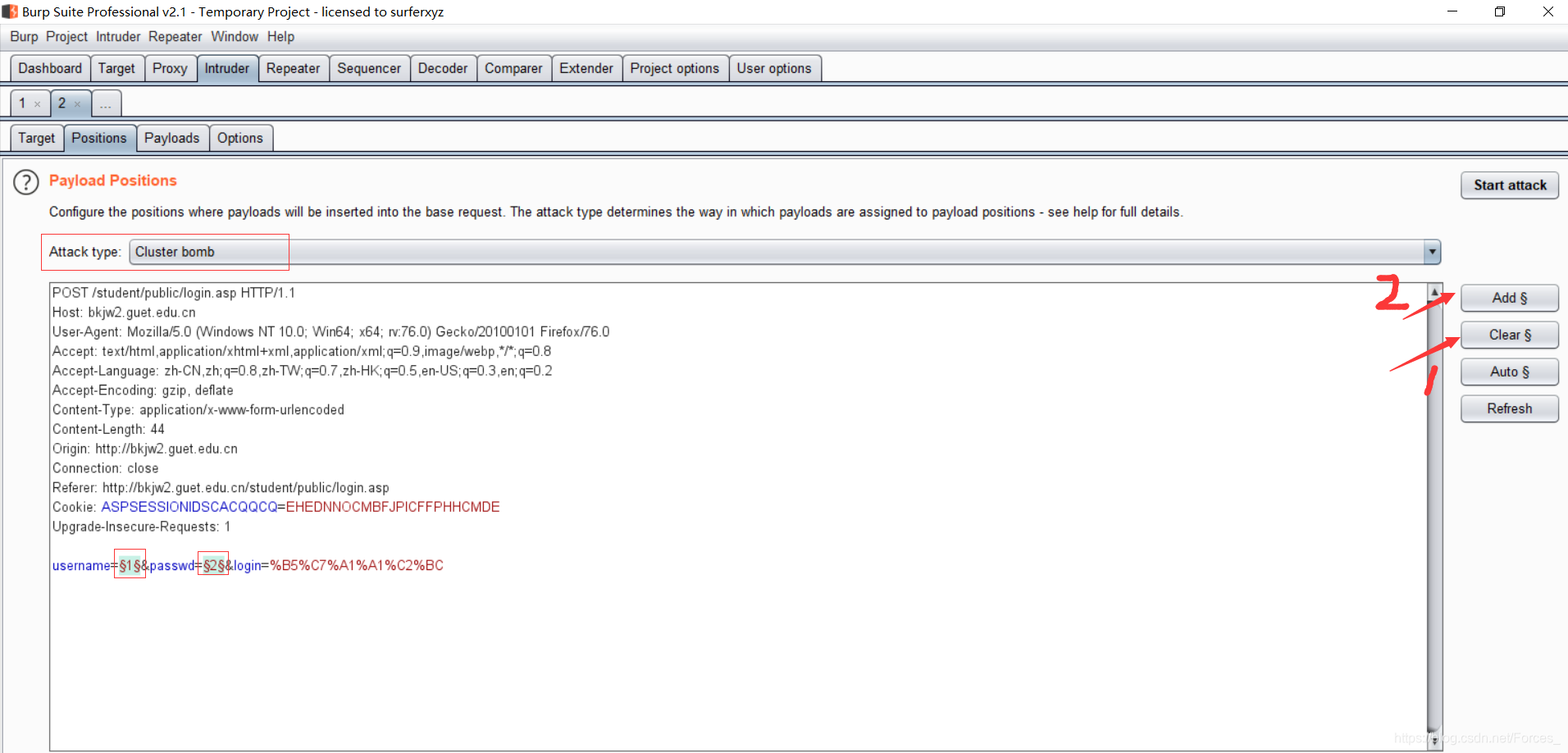Viewport: 1568px width, 753px height.
Task: Click the login=%B5%C7%A1%A1%C2%BC parameter
Action: [339, 565]
